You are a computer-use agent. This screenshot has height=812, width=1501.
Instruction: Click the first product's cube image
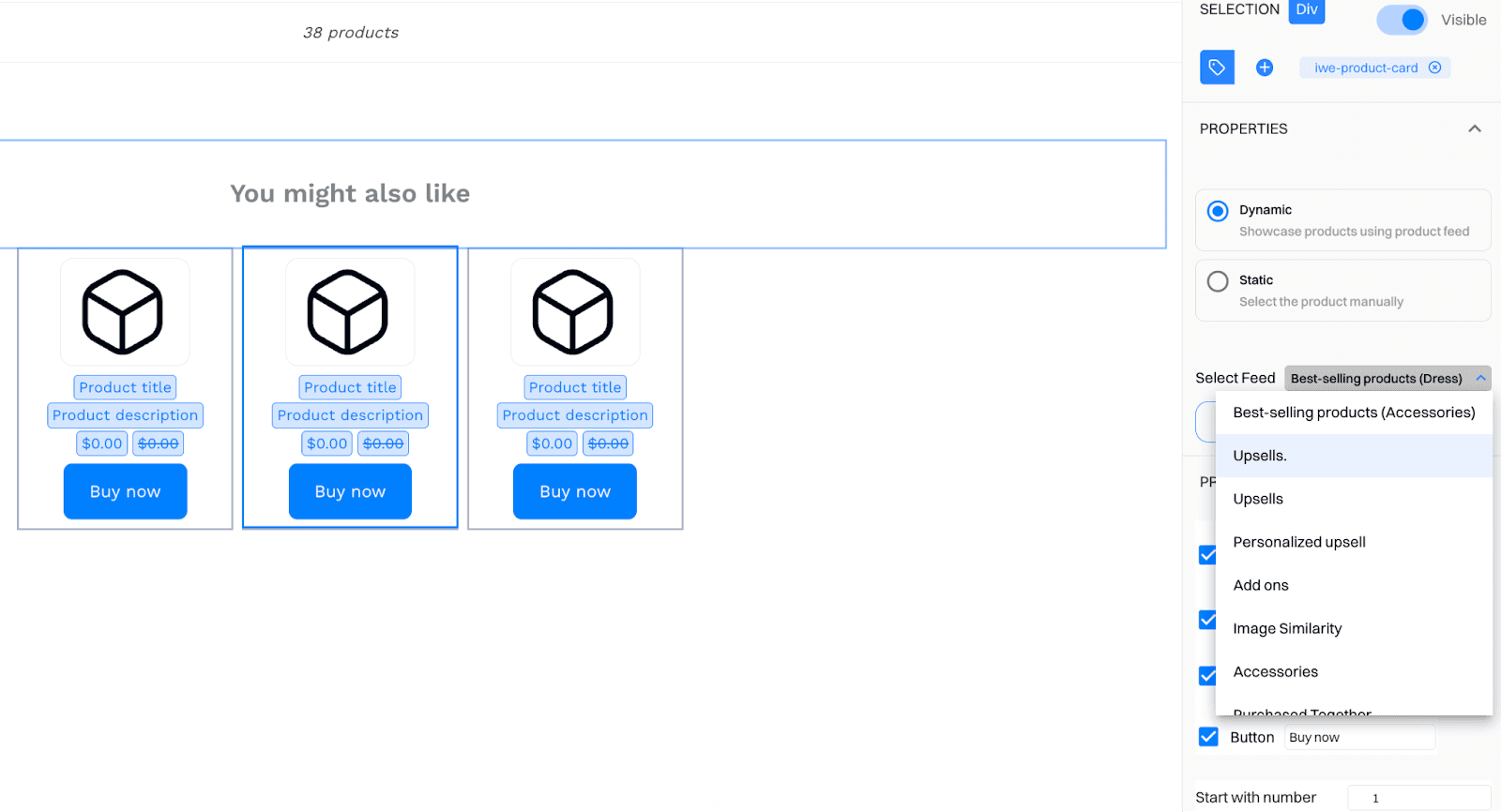(x=124, y=312)
